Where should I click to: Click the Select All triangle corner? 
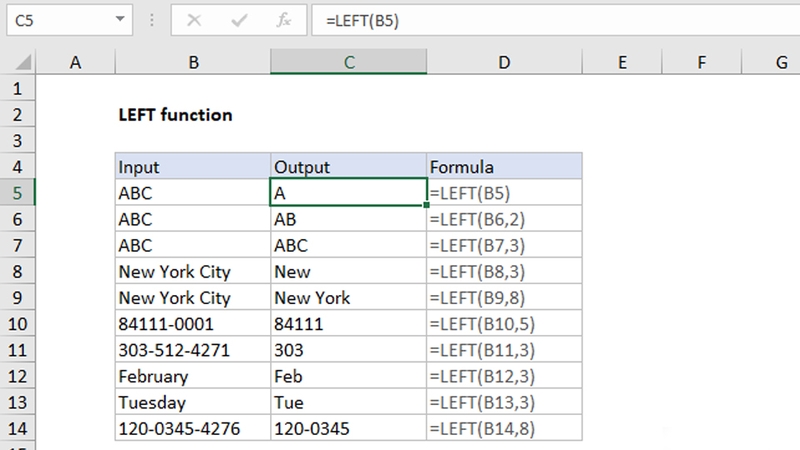[23, 62]
